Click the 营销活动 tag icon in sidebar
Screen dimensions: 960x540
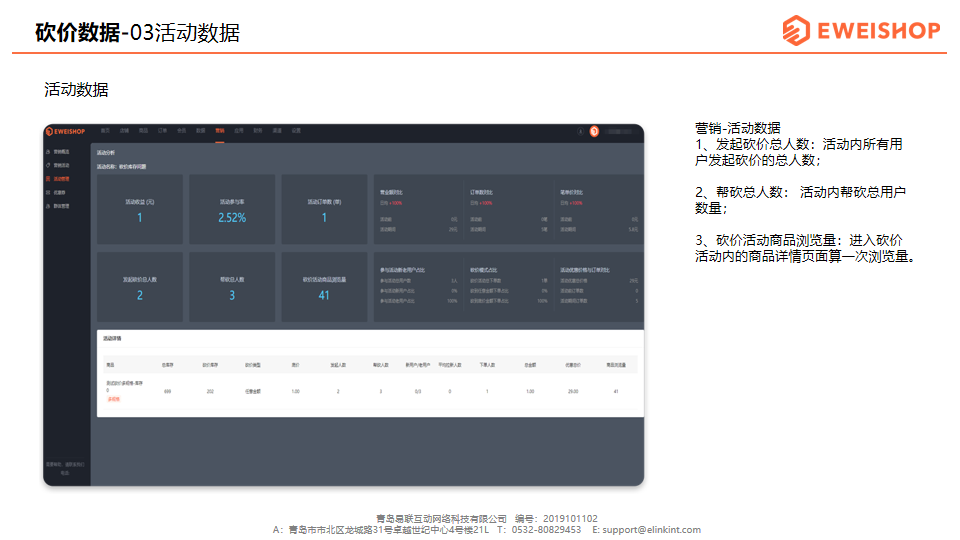click(x=48, y=165)
